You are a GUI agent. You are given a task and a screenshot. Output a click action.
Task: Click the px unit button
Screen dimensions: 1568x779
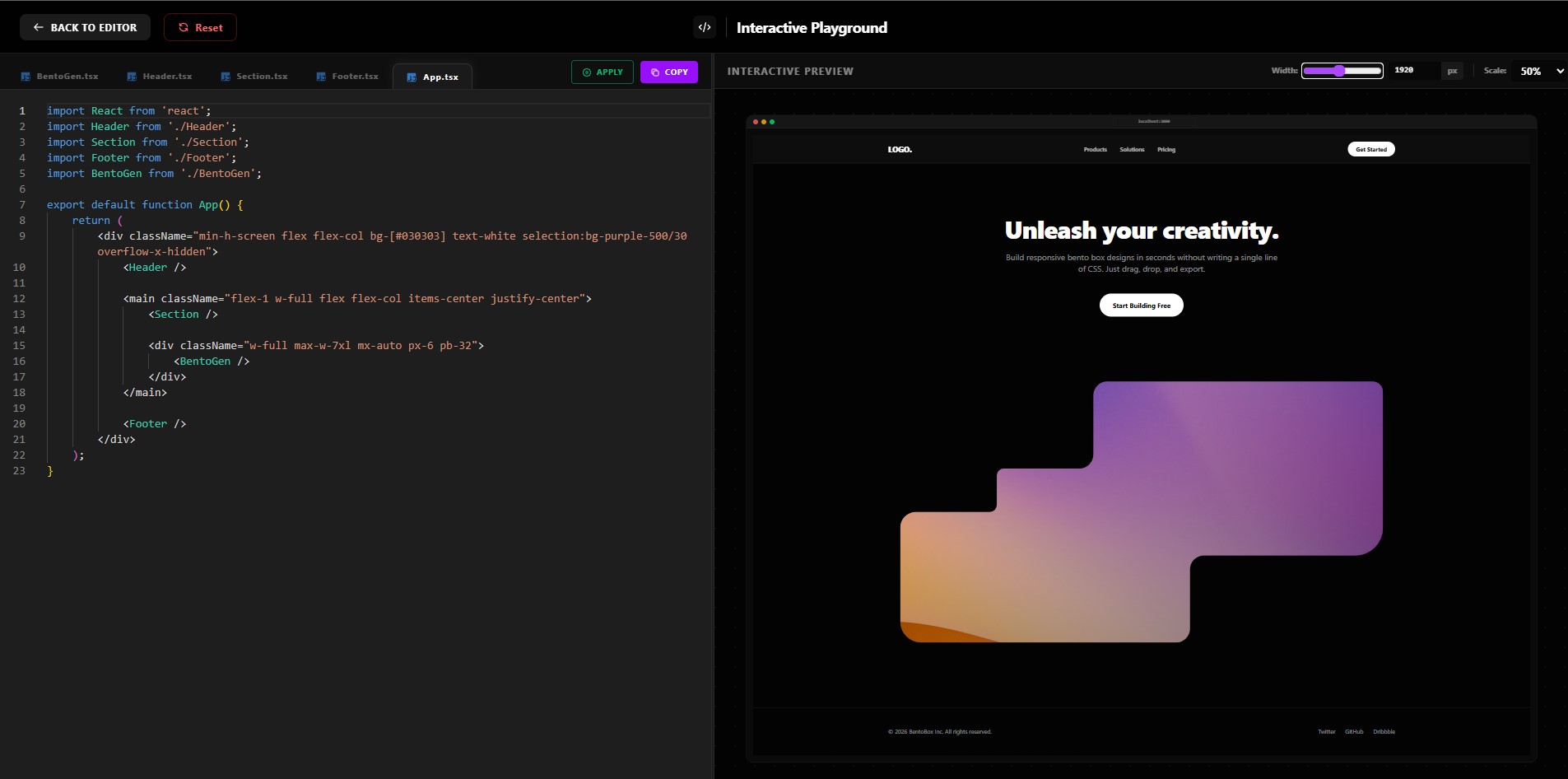pos(1453,71)
